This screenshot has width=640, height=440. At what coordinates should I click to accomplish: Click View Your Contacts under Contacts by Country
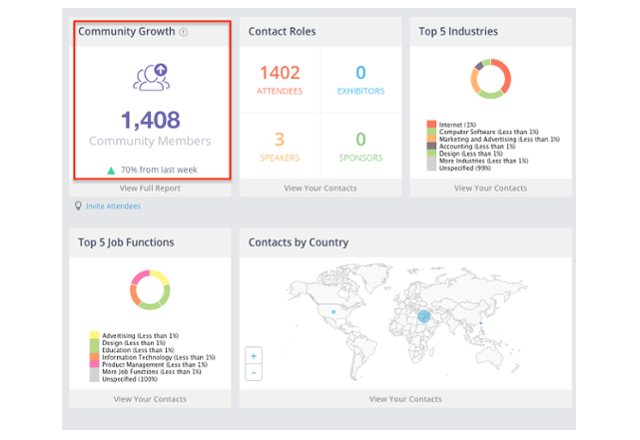click(405, 399)
